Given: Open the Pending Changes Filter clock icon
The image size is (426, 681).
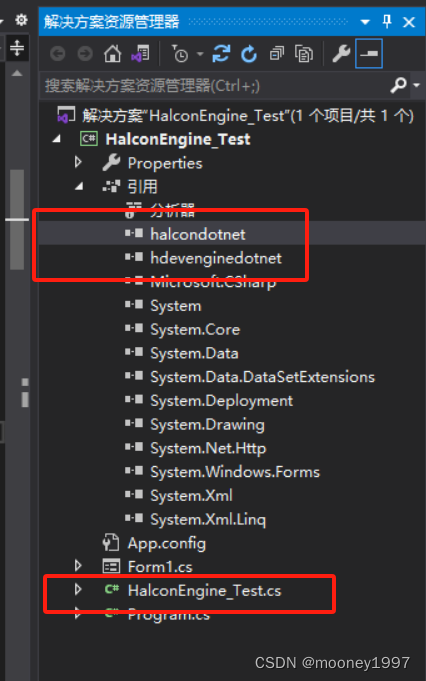Looking at the screenshot, I should (180, 54).
